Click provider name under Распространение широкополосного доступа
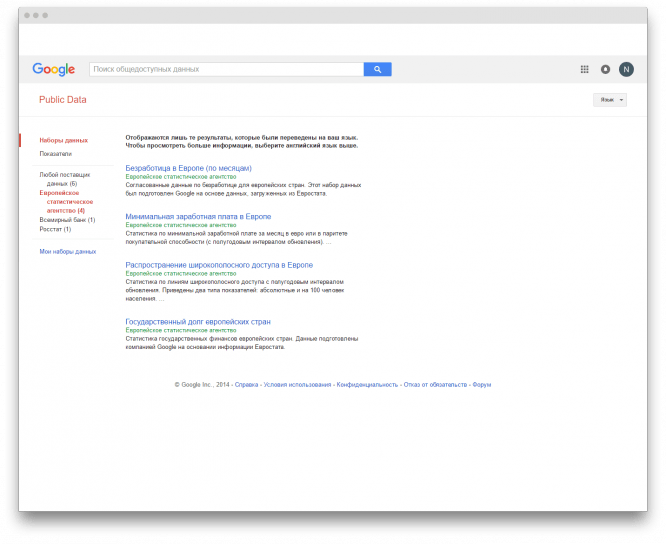 [181, 273]
